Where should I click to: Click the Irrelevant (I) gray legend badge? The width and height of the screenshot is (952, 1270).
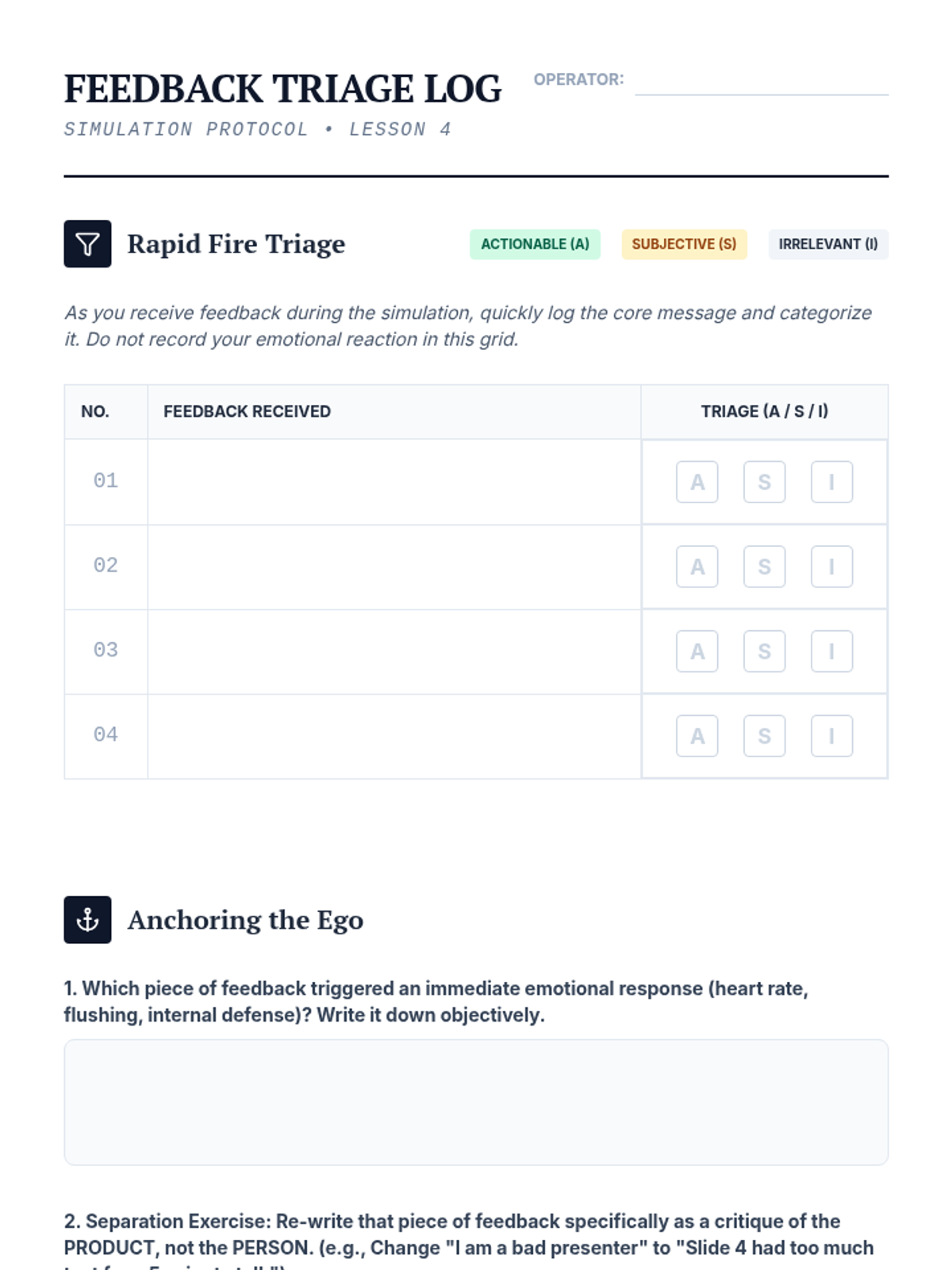pyautogui.click(x=827, y=244)
